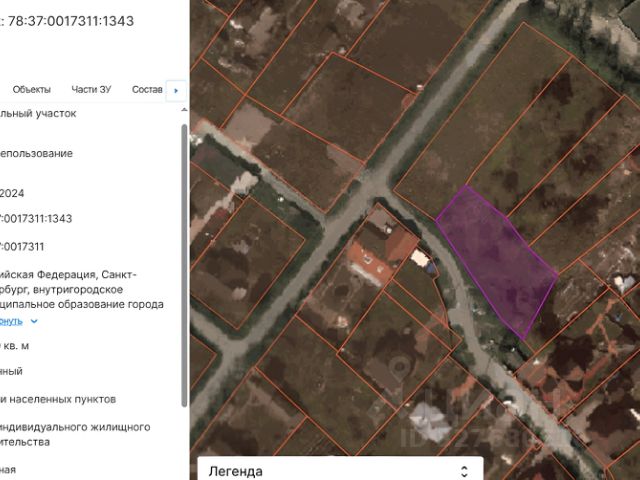Click the 'епользование' field text
The height and width of the screenshot is (480, 640).
(36, 154)
